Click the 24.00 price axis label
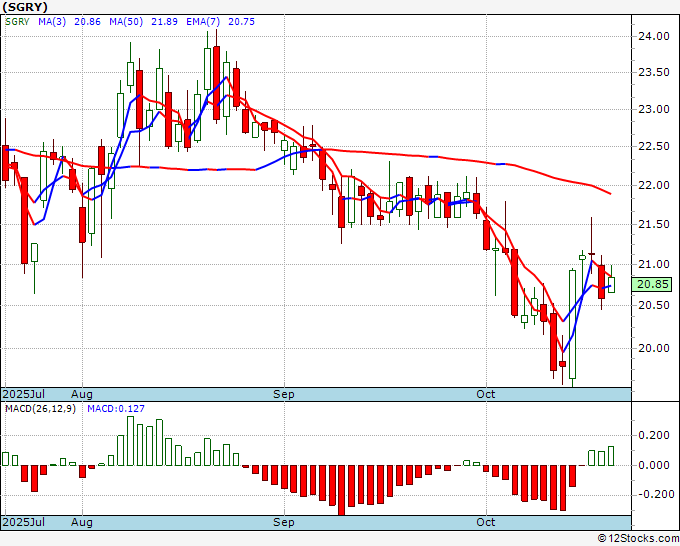Viewport: 680px width, 546px height. coord(654,36)
